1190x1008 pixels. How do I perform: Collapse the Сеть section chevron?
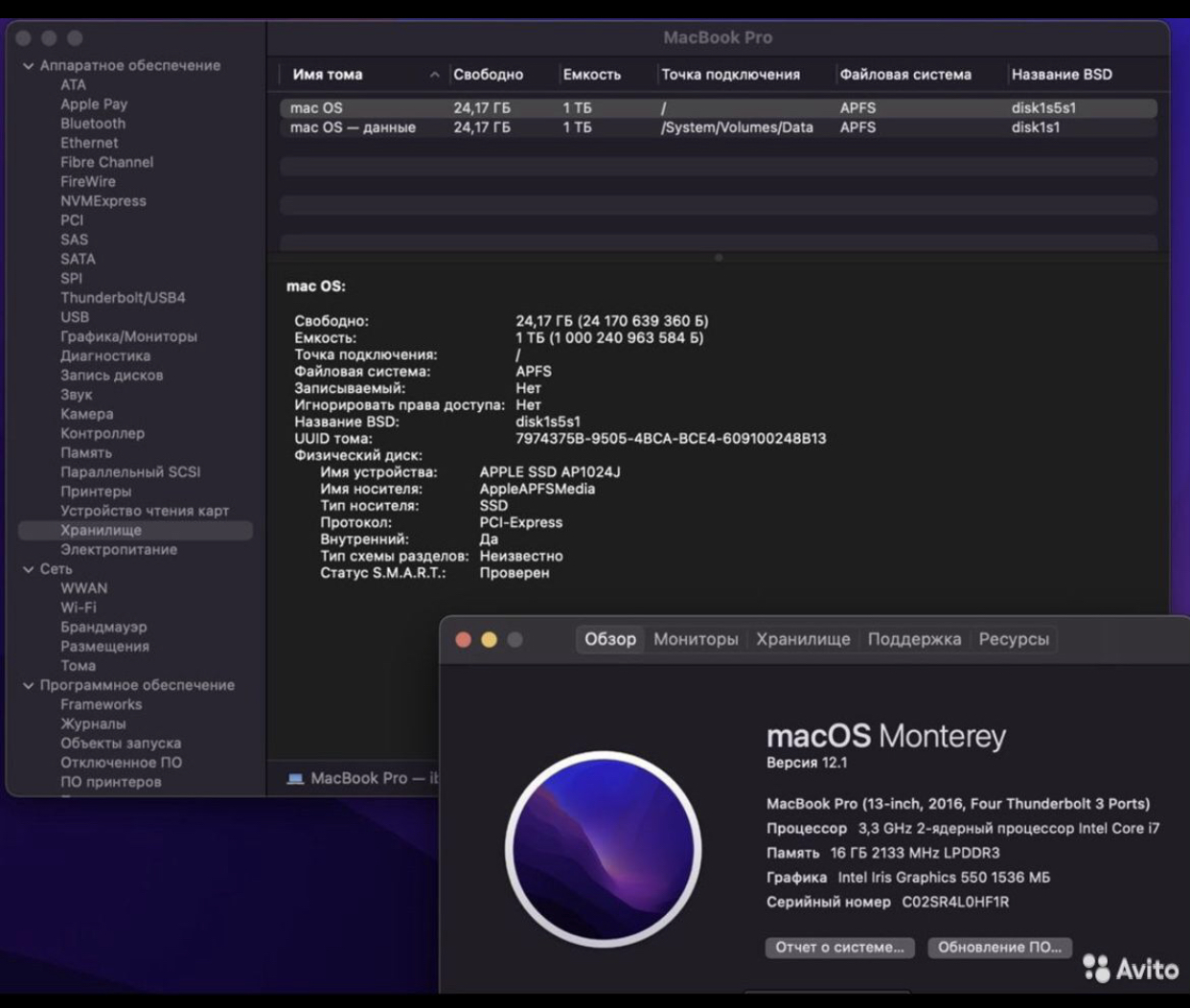(x=28, y=569)
